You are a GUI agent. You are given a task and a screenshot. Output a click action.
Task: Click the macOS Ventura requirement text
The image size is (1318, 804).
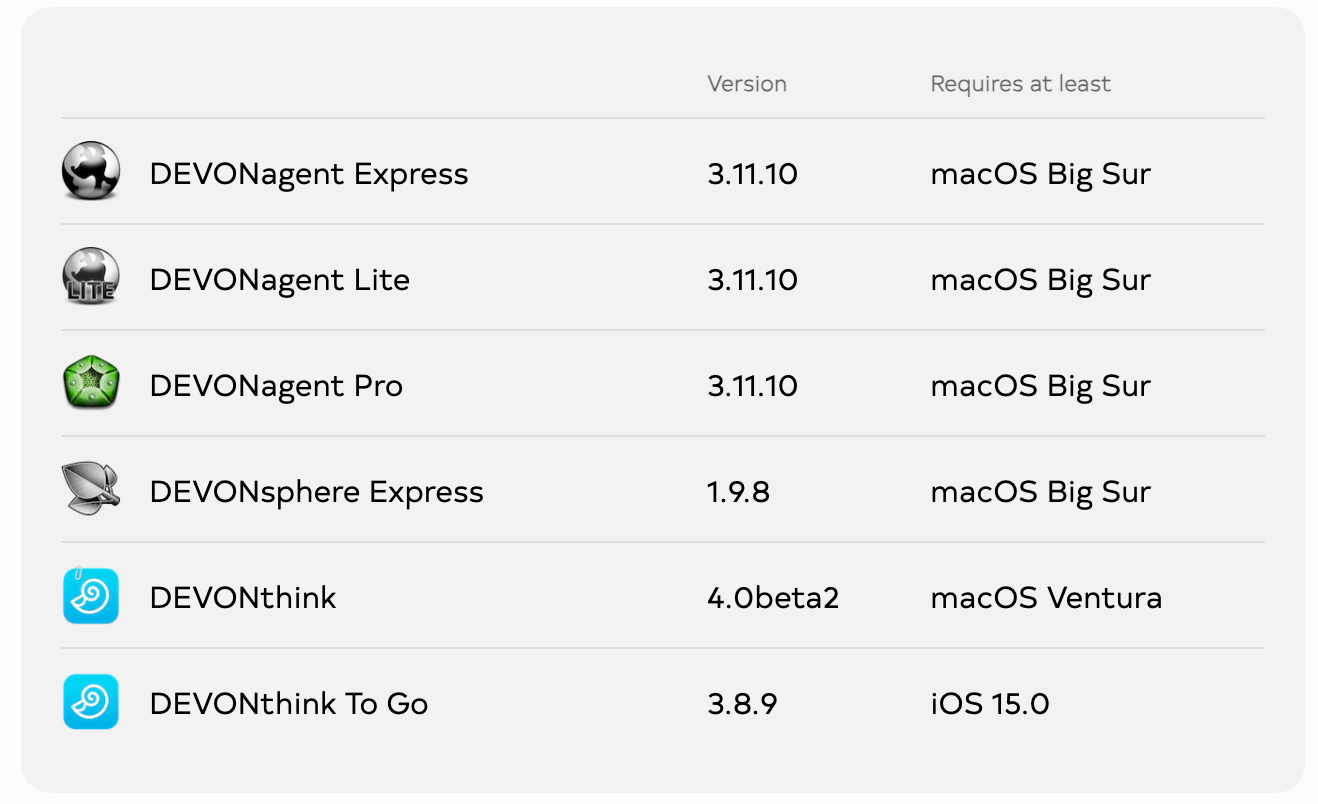tap(1046, 598)
